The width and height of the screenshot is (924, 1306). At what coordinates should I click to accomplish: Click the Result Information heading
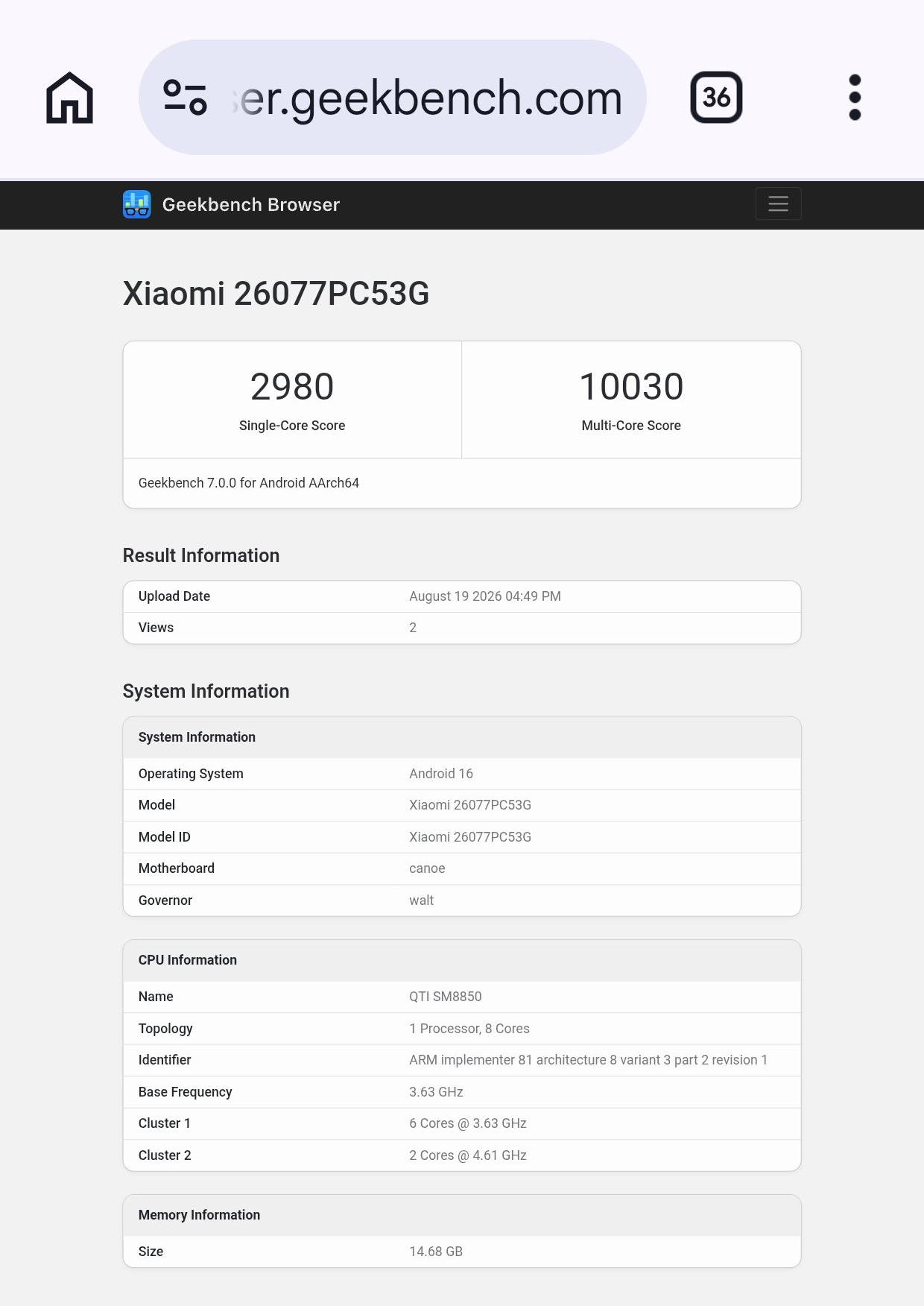tap(201, 555)
